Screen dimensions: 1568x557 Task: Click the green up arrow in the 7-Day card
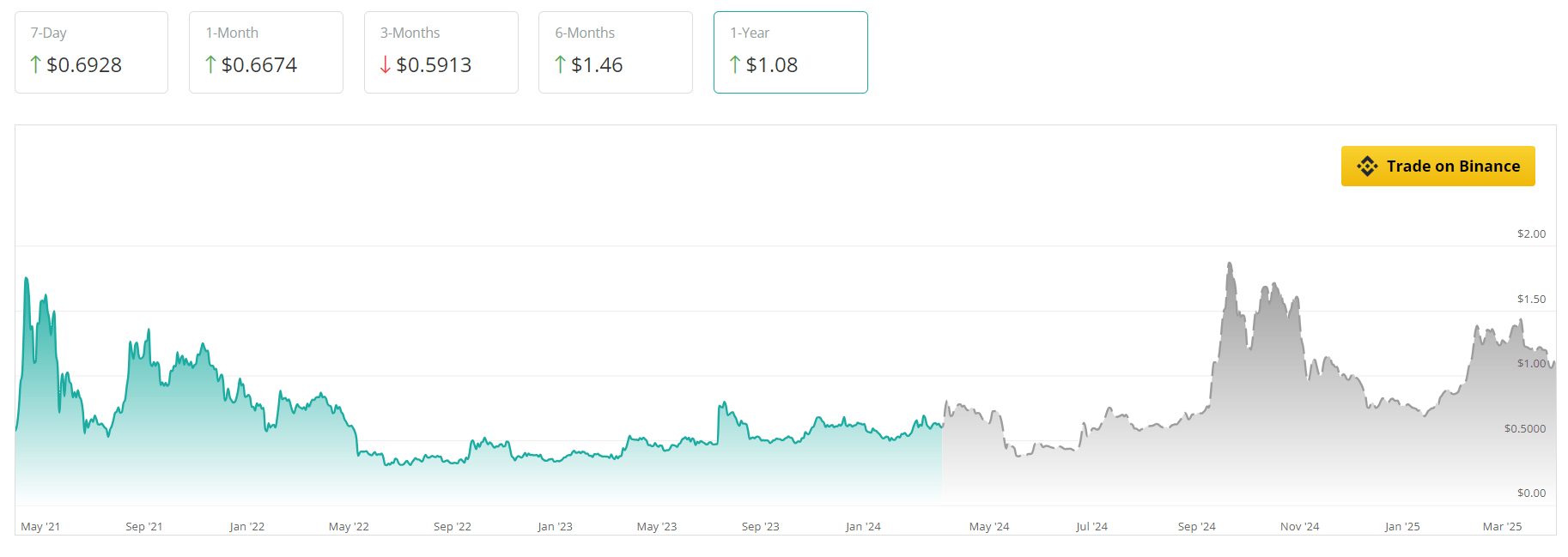[35, 64]
